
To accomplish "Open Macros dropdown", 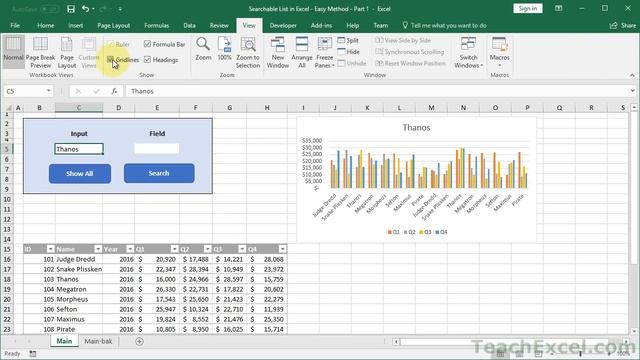I will coord(500,52).
